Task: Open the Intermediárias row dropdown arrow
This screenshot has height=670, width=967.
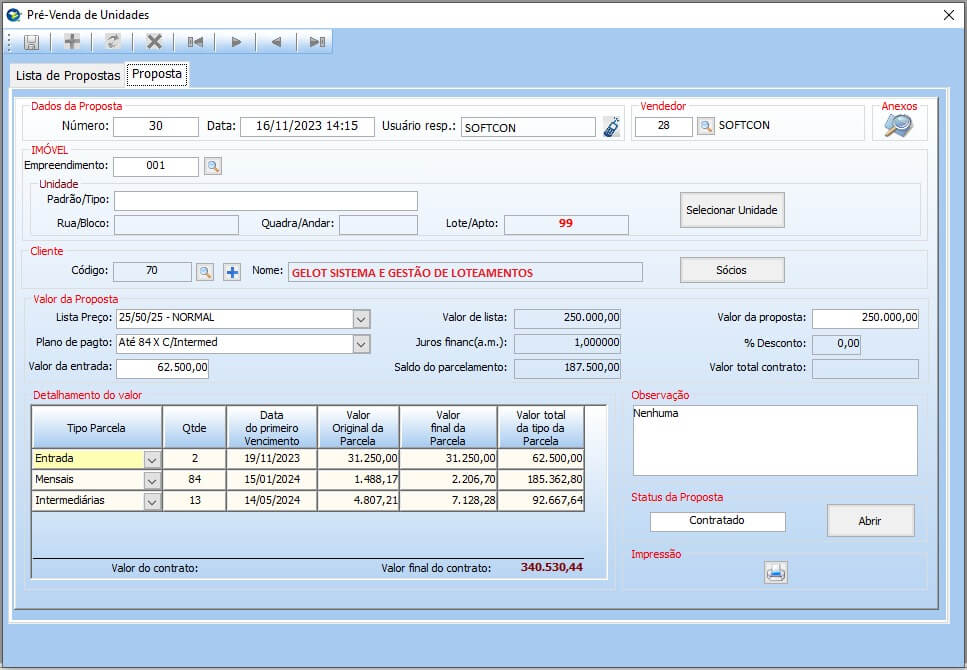Action: coord(152,501)
